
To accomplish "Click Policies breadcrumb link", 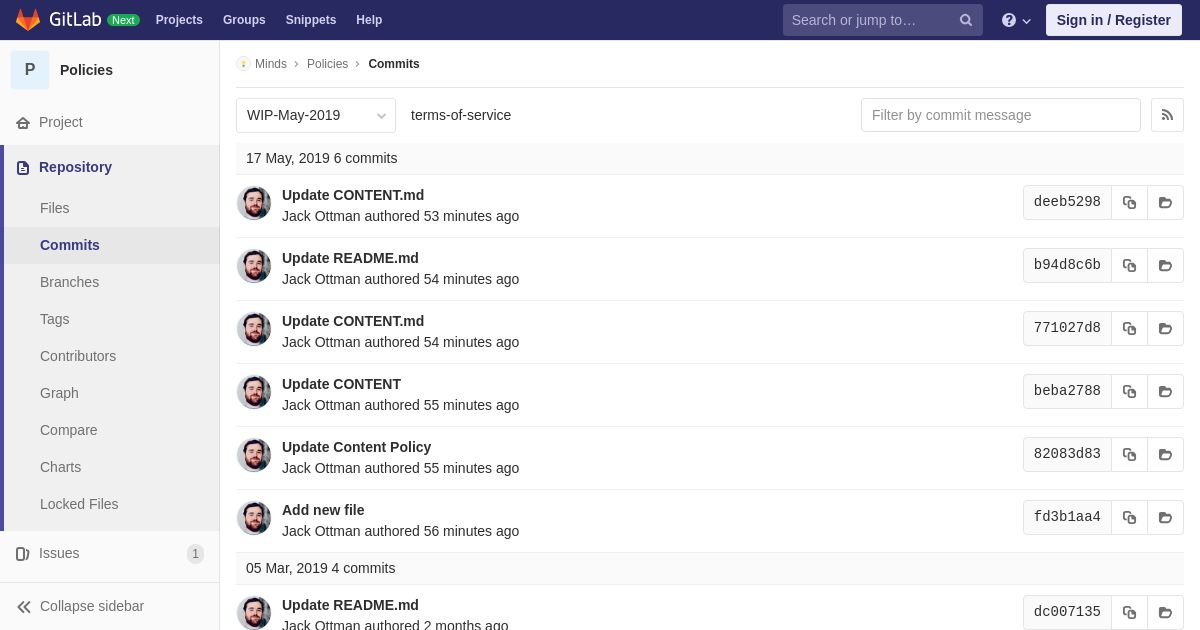I will (327, 64).
